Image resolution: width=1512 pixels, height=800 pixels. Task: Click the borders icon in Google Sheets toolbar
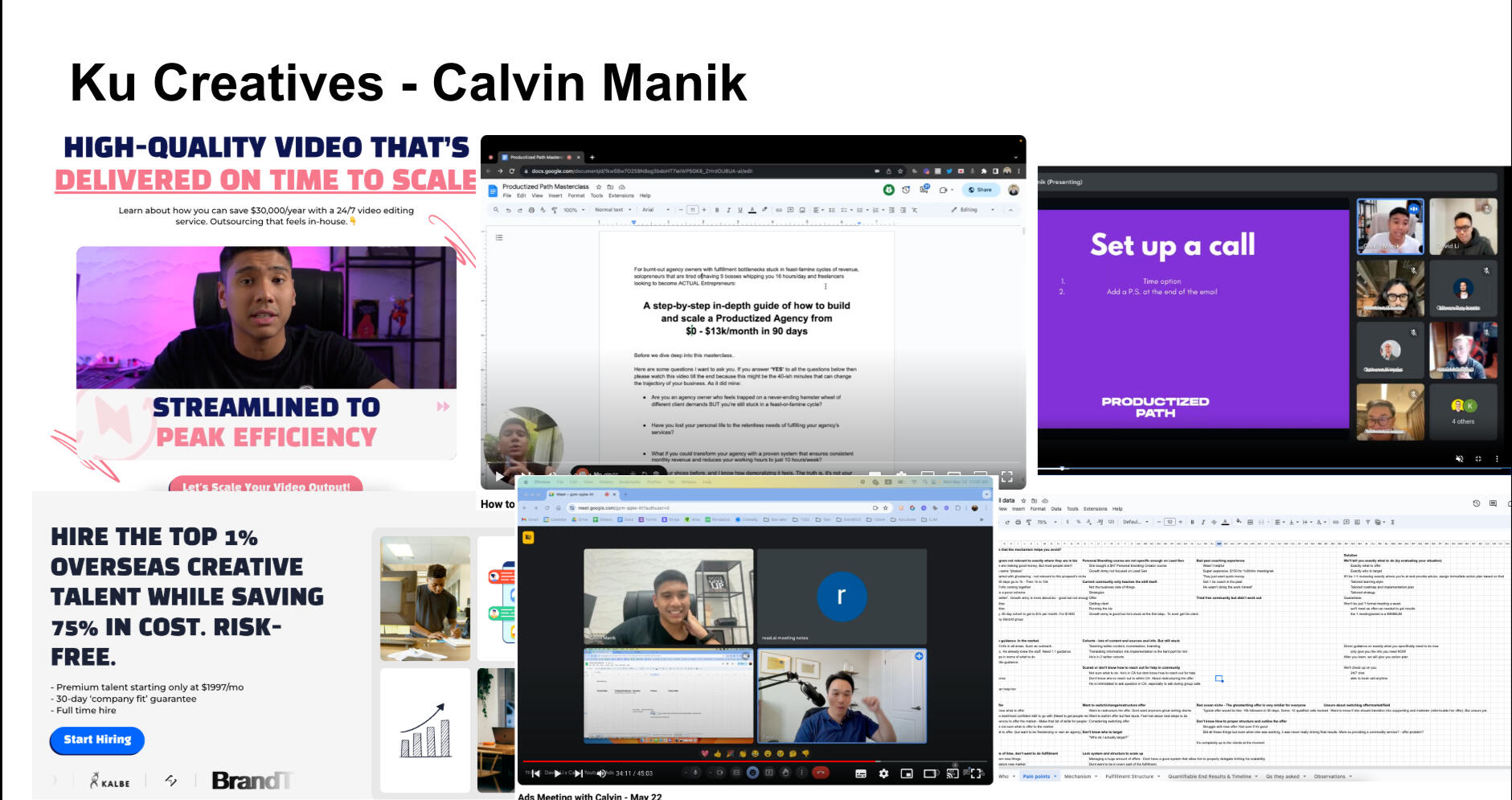pos(1250,522)
